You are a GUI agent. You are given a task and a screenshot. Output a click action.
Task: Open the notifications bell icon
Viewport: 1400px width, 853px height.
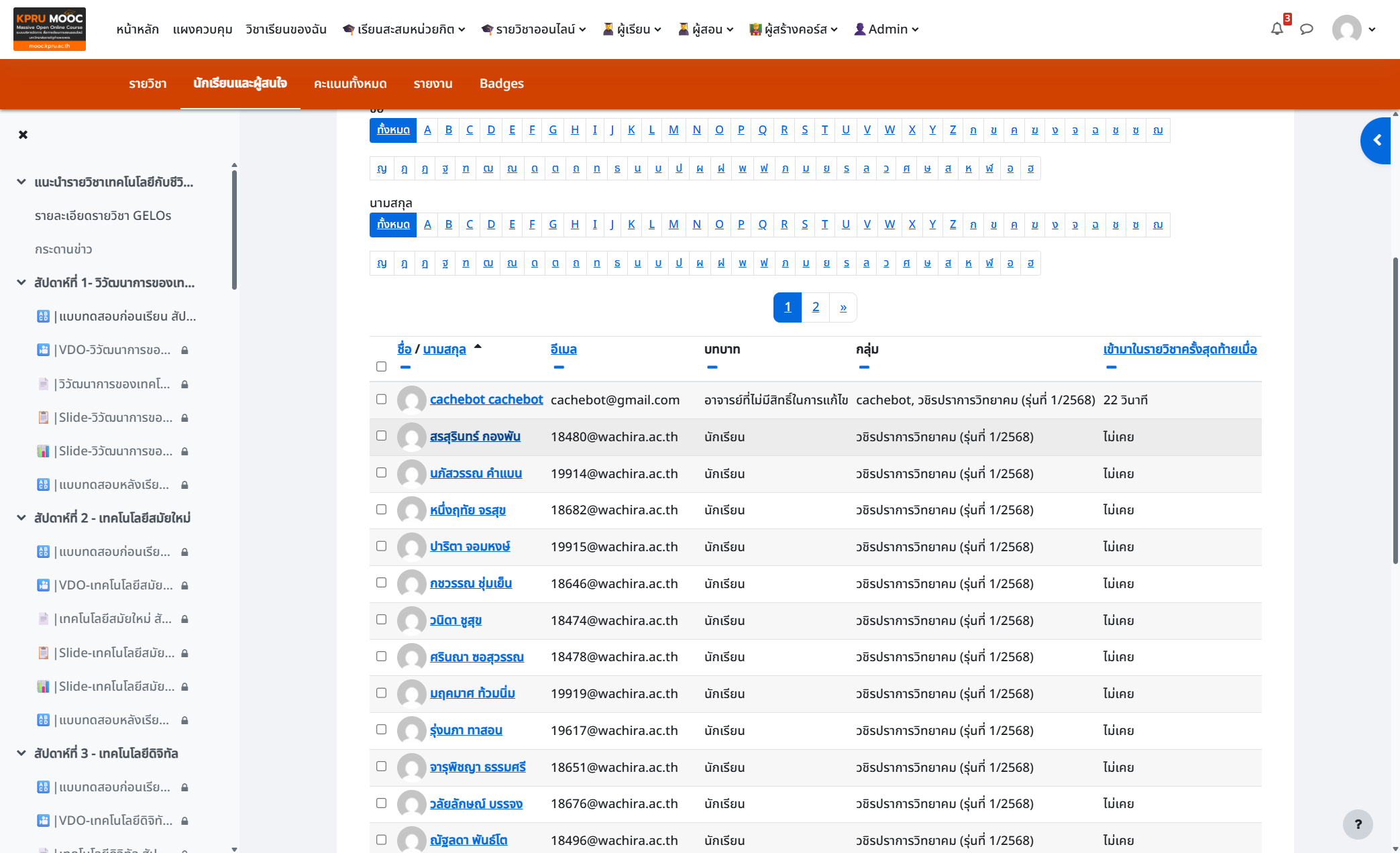(x=1277, y=29)
